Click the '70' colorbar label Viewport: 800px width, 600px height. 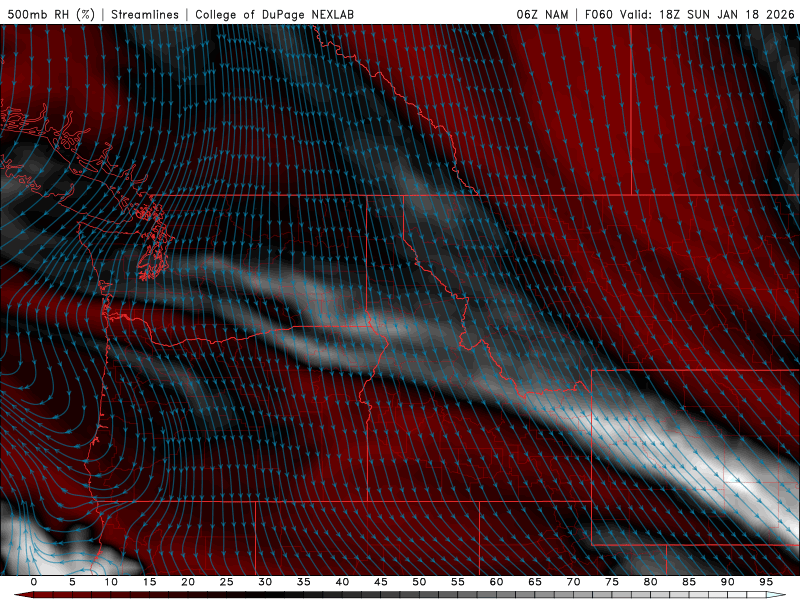(573, 582)
